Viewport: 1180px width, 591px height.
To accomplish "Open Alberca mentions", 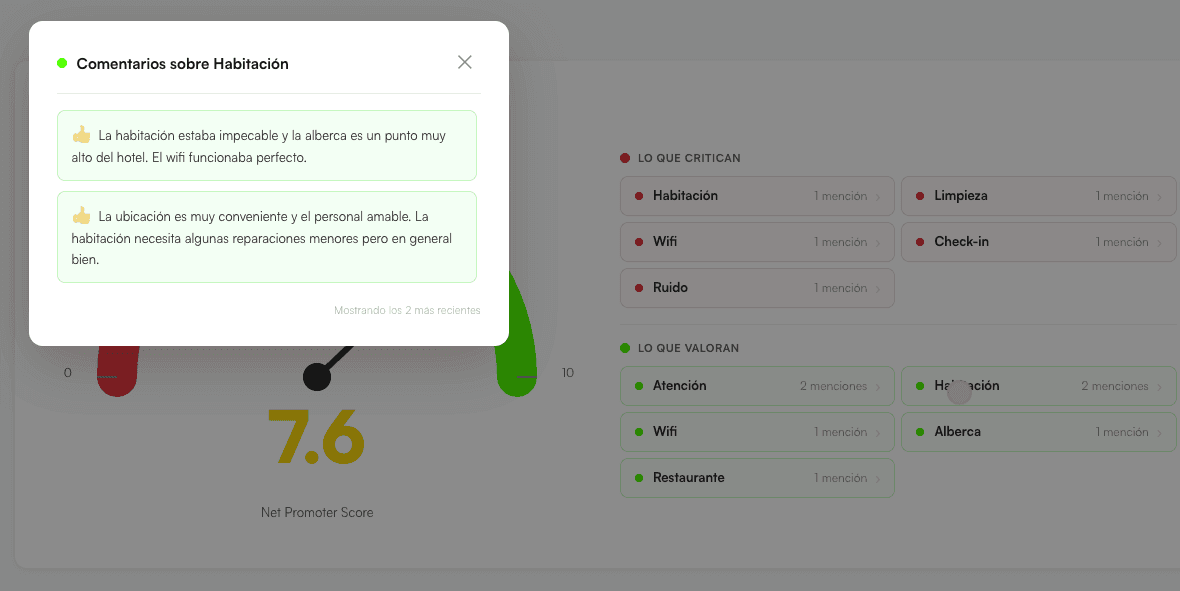I will tap(1039, 431).
